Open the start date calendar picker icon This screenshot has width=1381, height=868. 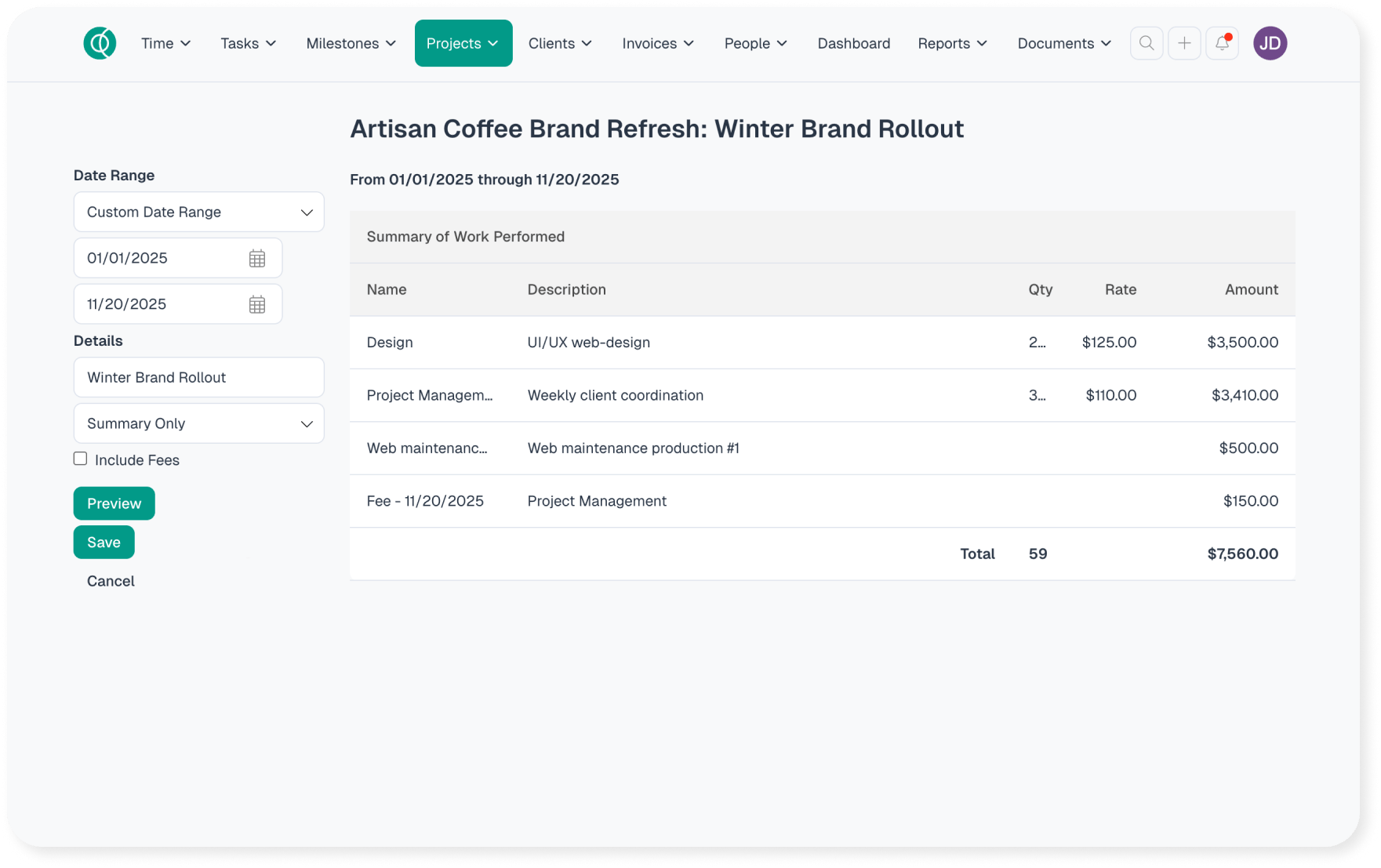257,259
